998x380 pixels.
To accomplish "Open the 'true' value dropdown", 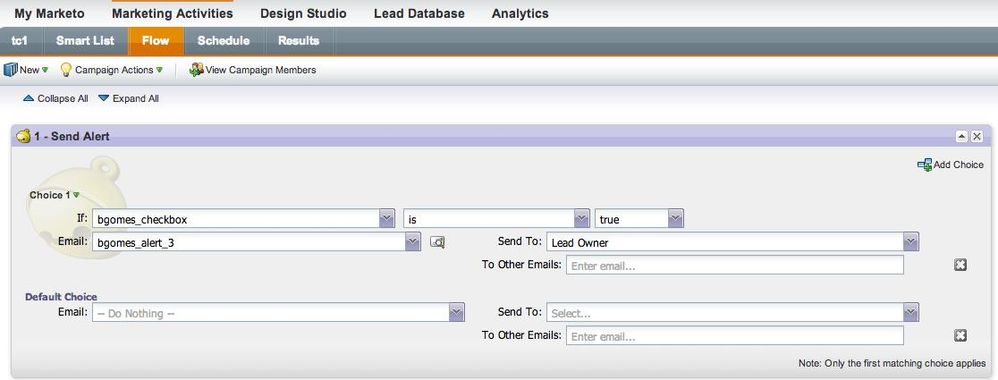I will click(x=676, y=219).
